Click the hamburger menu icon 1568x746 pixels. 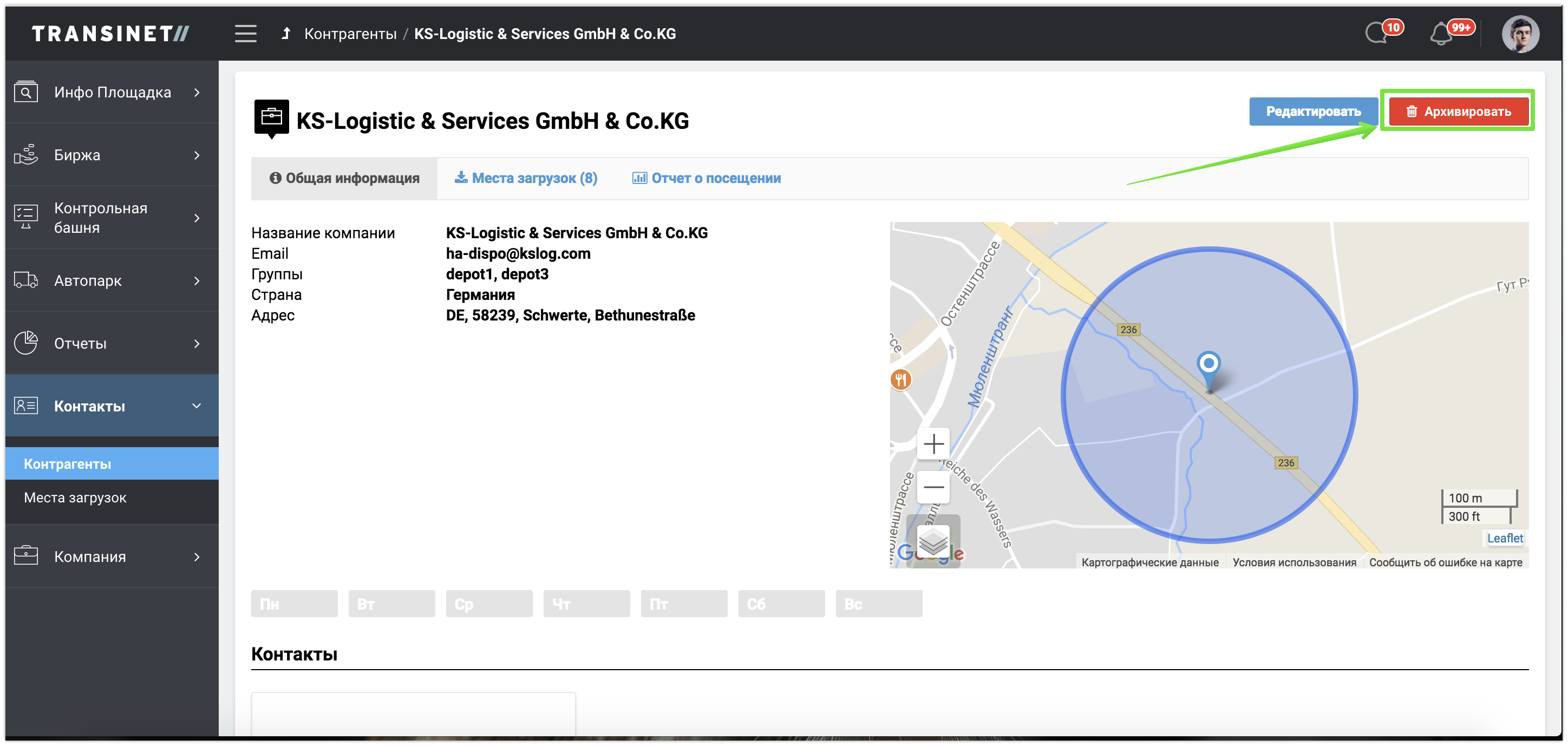coord(245,34)
